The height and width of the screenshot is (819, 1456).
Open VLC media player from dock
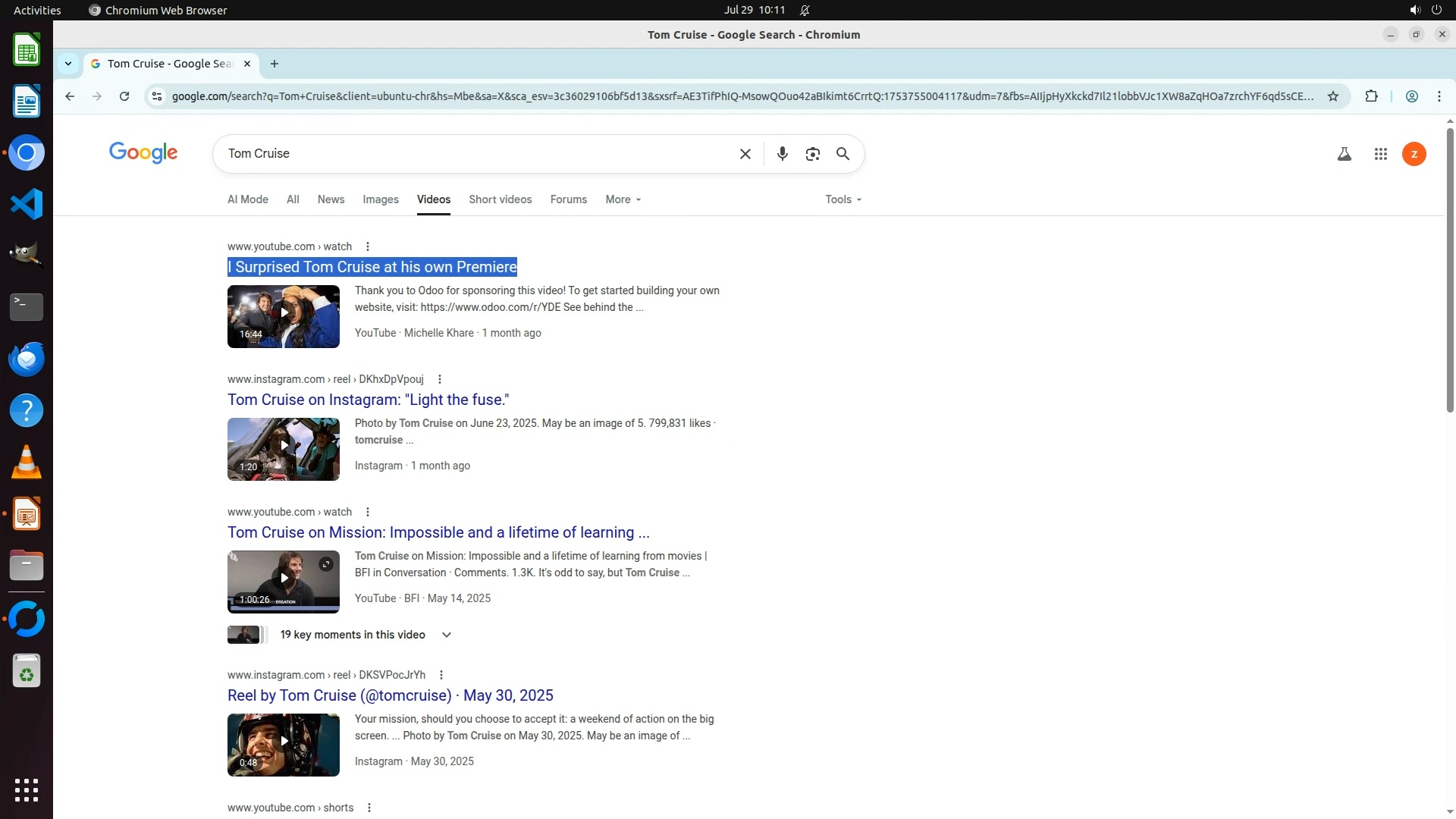27,463
